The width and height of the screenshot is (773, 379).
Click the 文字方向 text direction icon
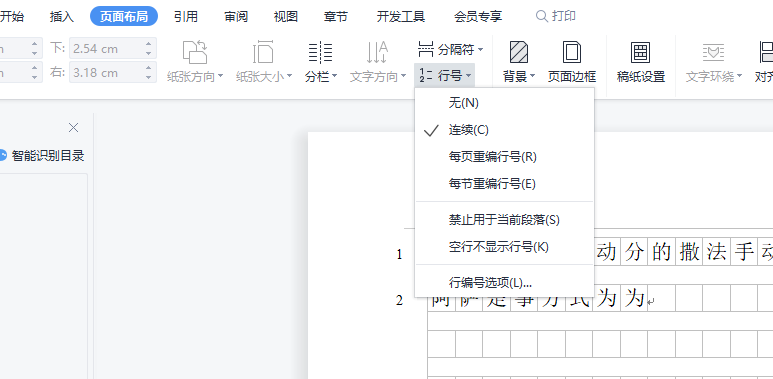(x=377, y=52)
